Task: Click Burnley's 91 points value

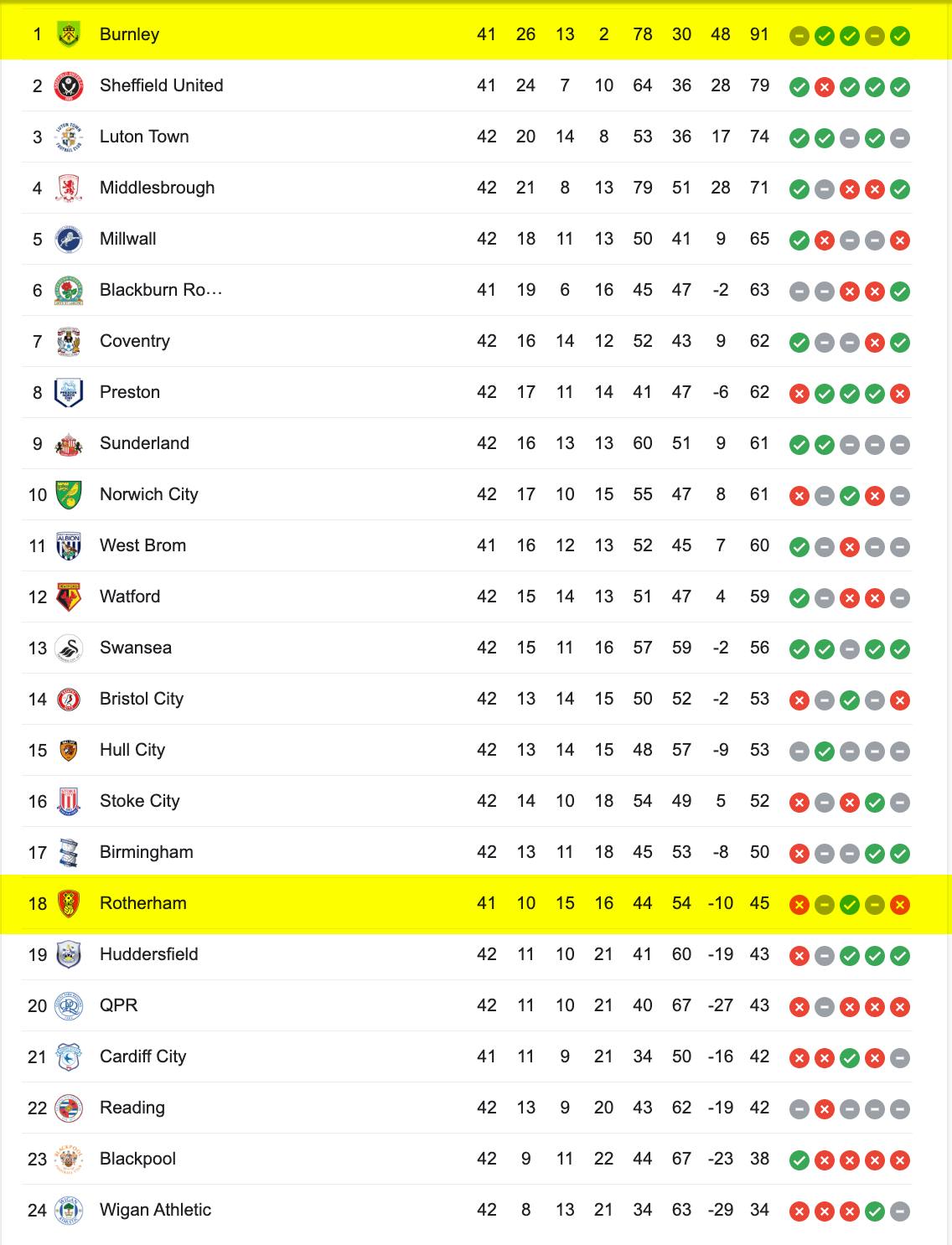Action: click(x=759, y=34)
